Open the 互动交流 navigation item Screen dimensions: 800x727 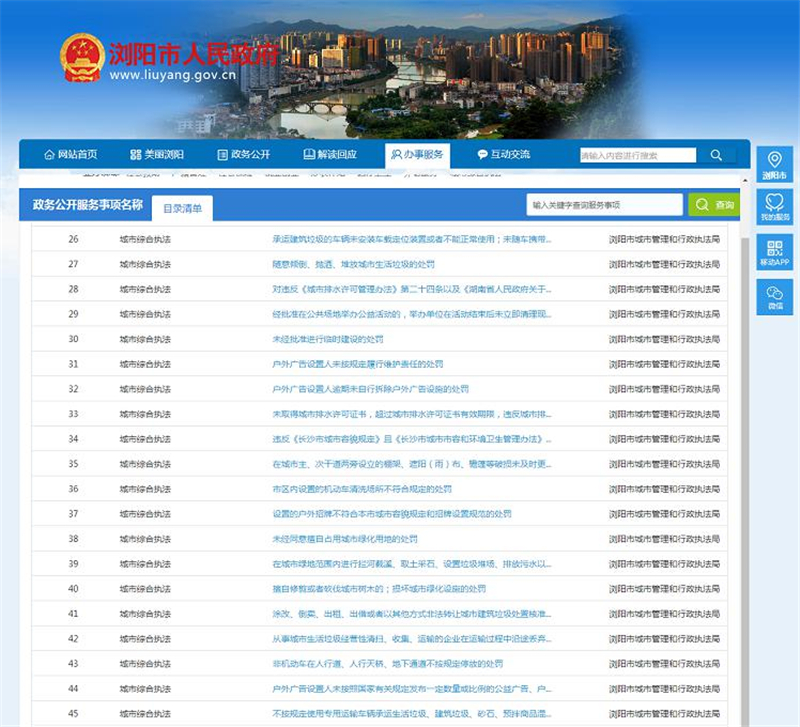pyautogui.click(x=504, y=155)
